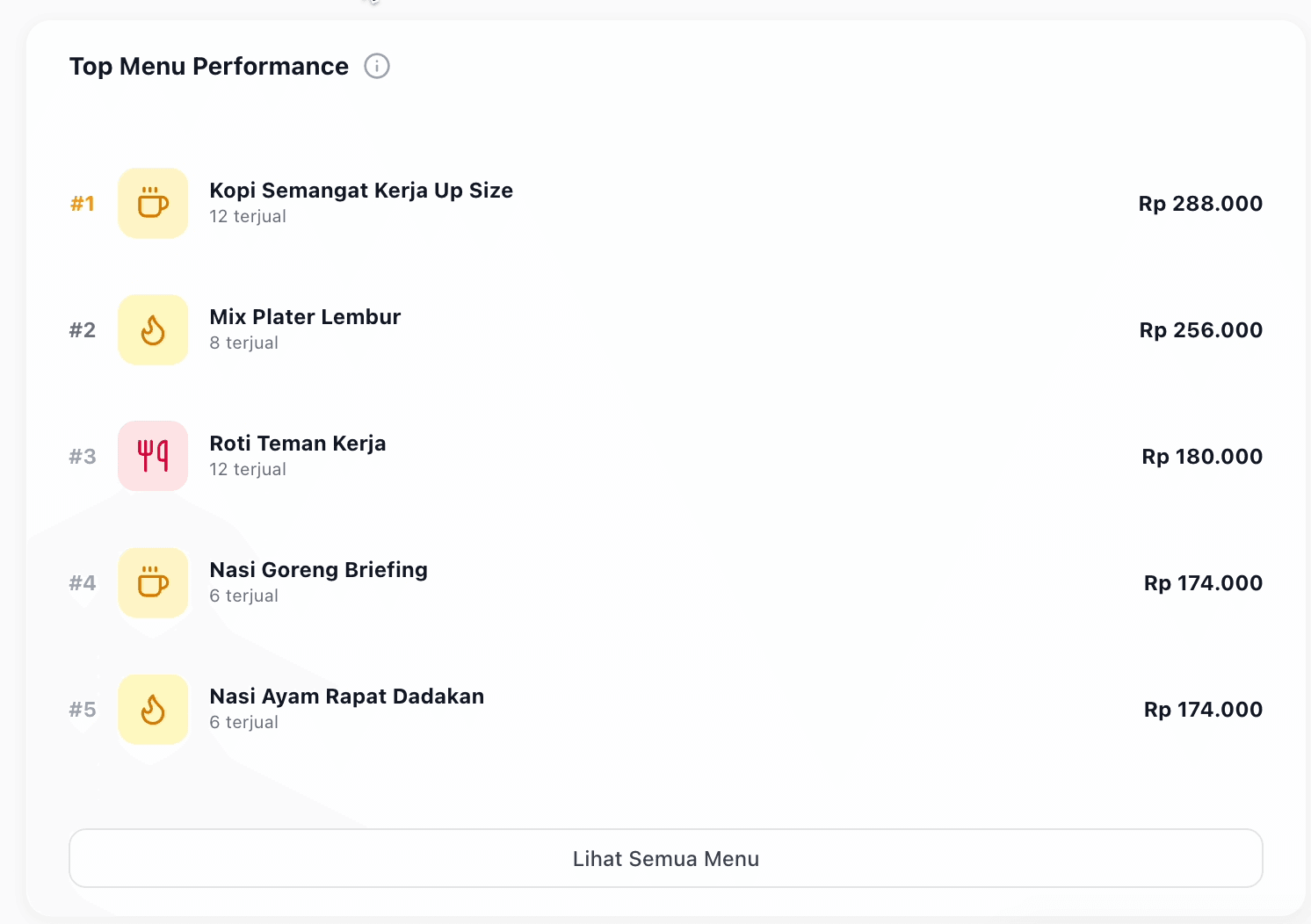Click 8 terjual under Mix Plater Lembur
1311x924 pixels.
click(243, 343)
